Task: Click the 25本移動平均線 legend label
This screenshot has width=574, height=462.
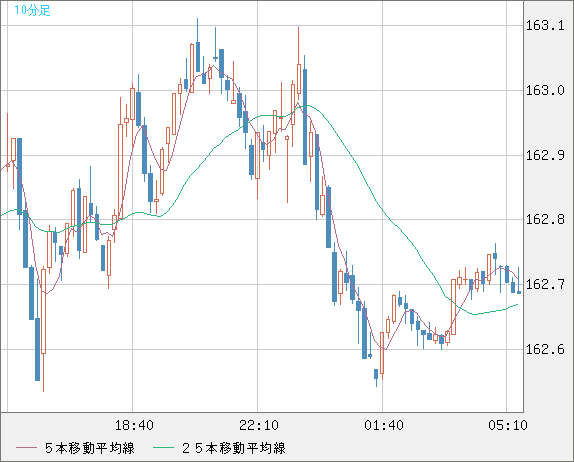Action: [234, 448]
